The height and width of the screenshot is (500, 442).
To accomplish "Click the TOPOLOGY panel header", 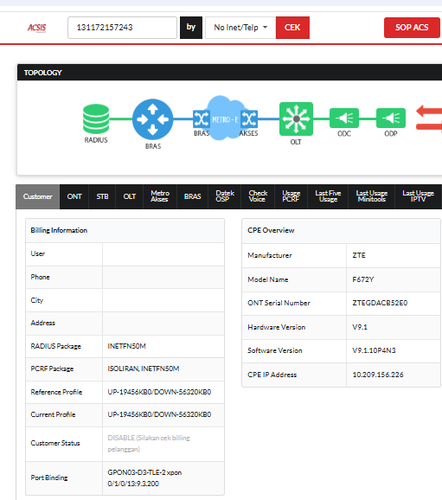I will click(x=230, y=72).
